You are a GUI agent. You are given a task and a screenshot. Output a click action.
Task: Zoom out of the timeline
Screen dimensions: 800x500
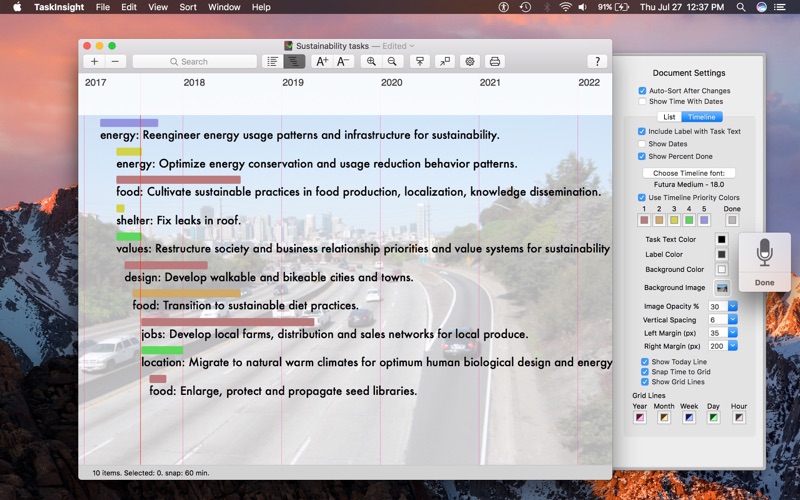point(393,61)
